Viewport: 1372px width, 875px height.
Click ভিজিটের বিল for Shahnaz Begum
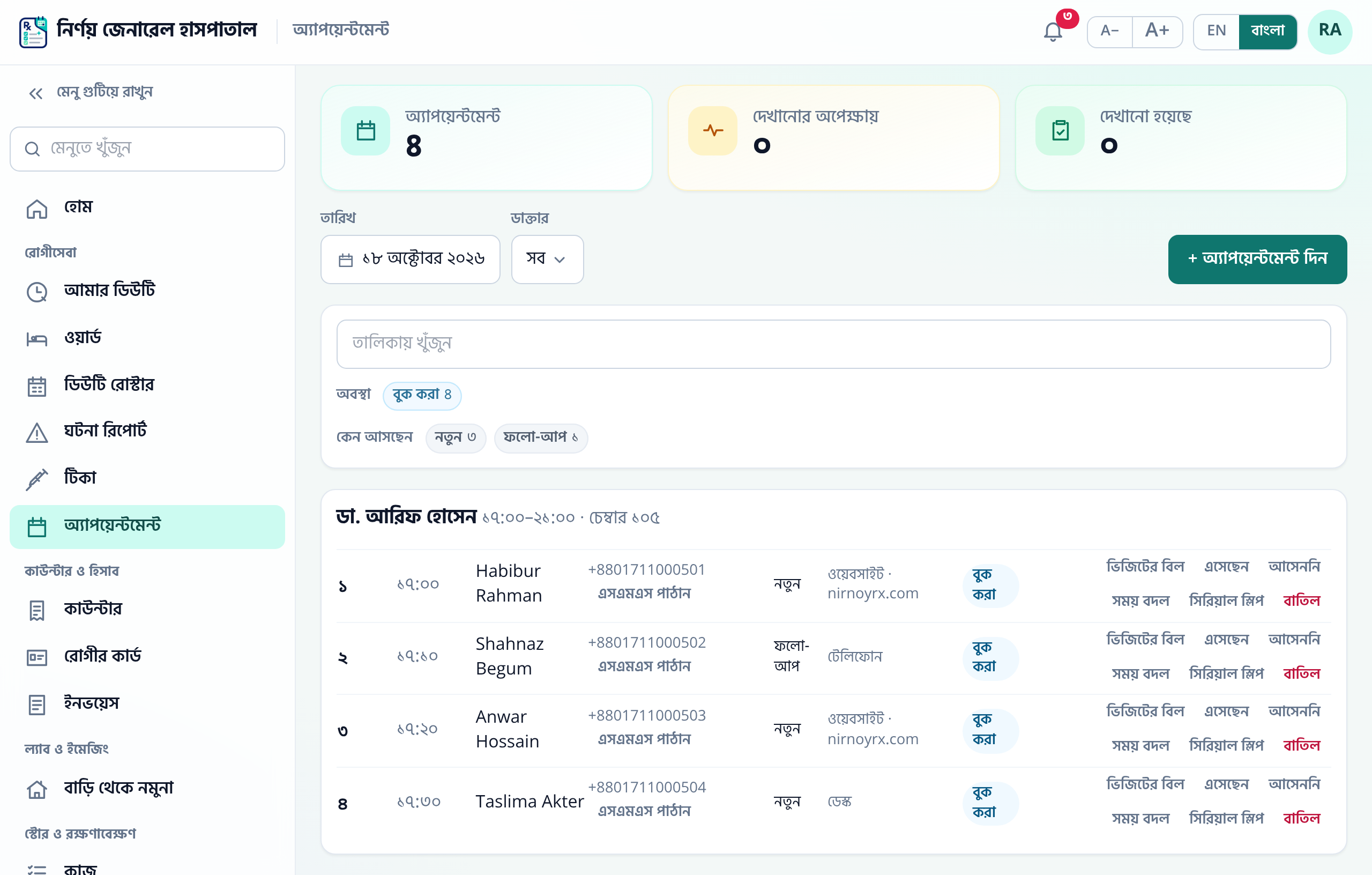click(1145, 640)
